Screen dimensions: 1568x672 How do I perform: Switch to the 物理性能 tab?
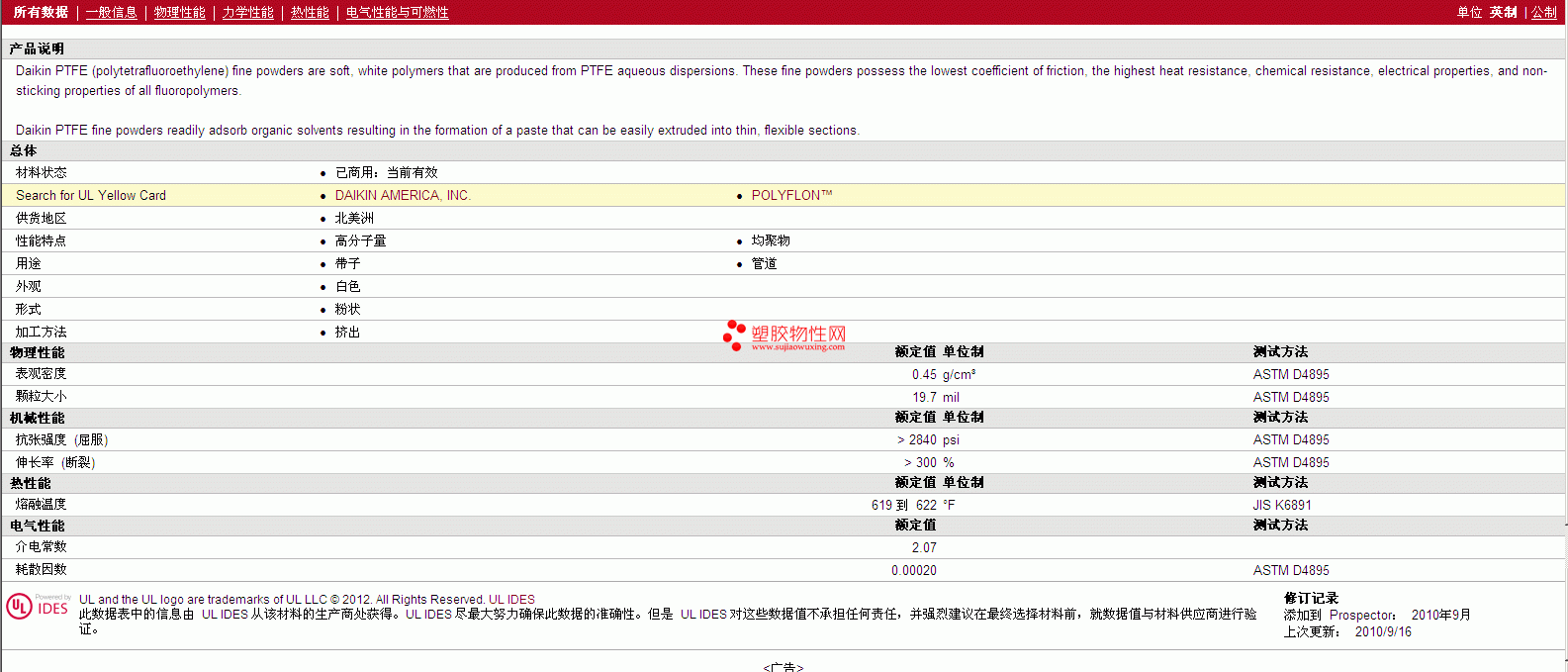click(179, 12)
